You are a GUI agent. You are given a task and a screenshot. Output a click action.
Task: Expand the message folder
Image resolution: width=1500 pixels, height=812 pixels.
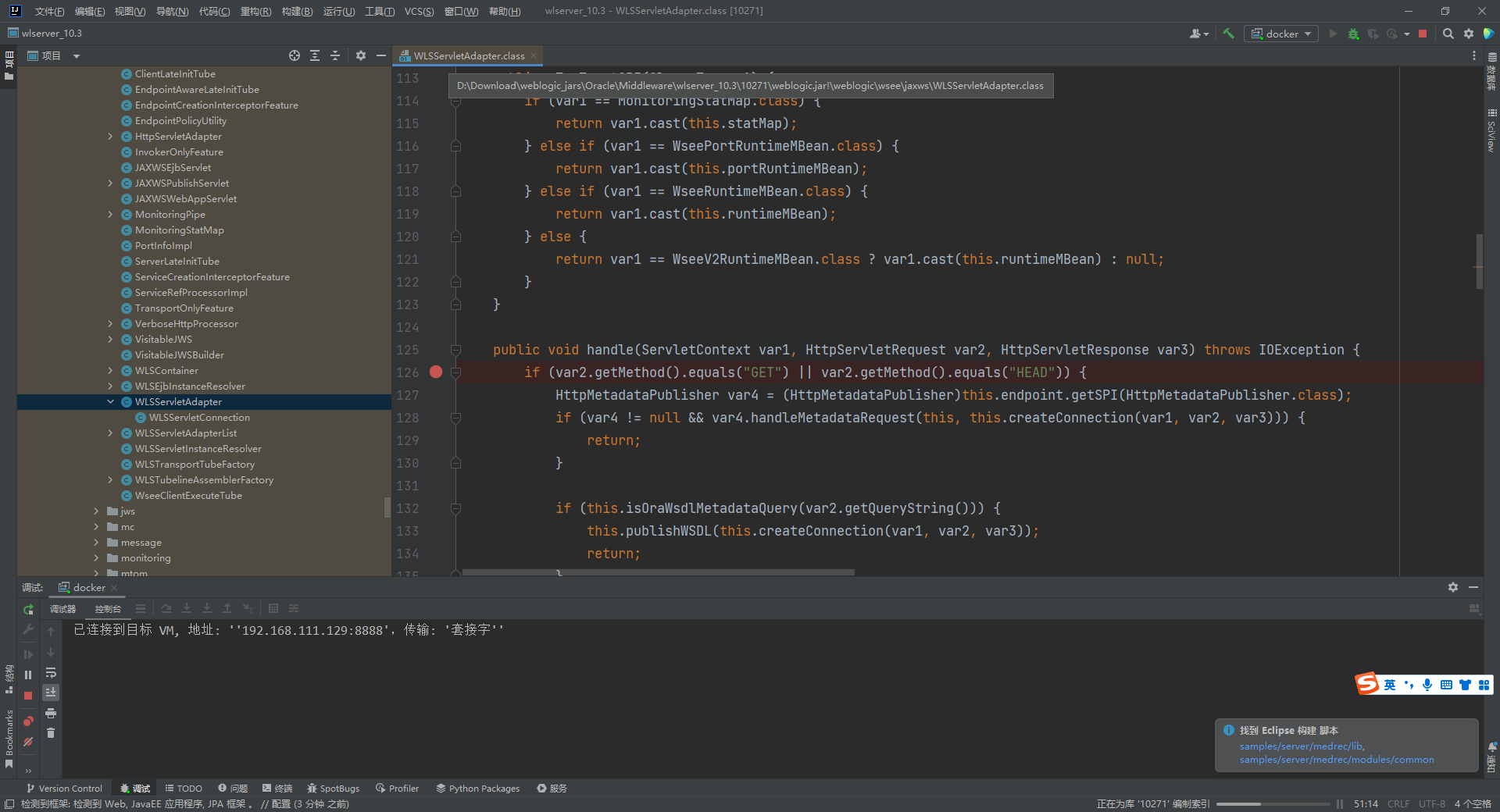(x=96, y=543)
